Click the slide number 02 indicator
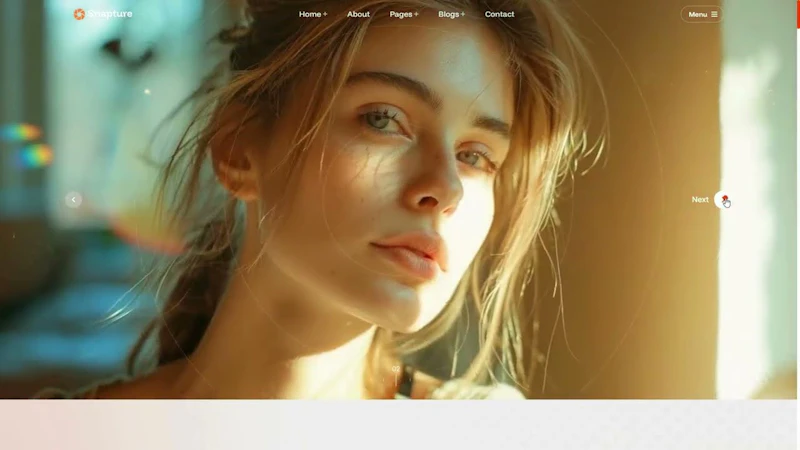The width and height of the screenshot is (800, 450). pyautogui.click(x=396, y=368)
